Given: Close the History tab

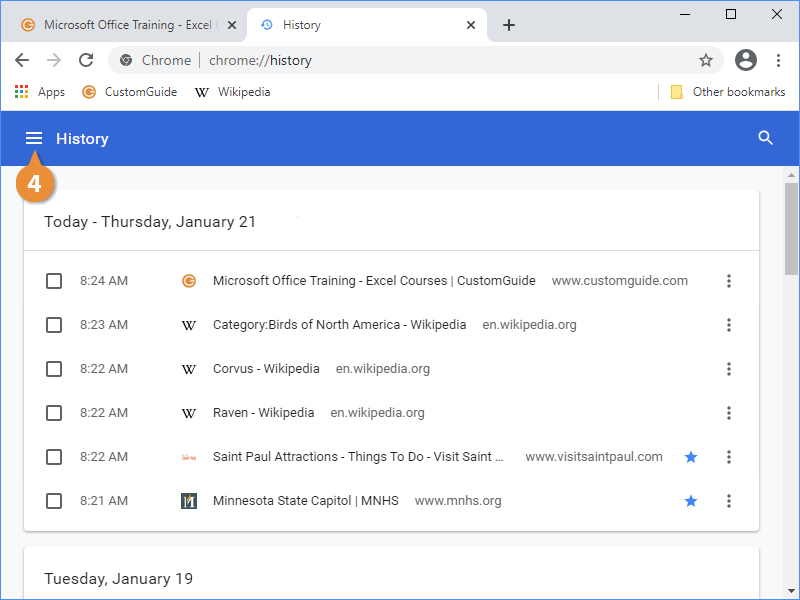Looking at the screenshot, I should click(x=471, y=25).
